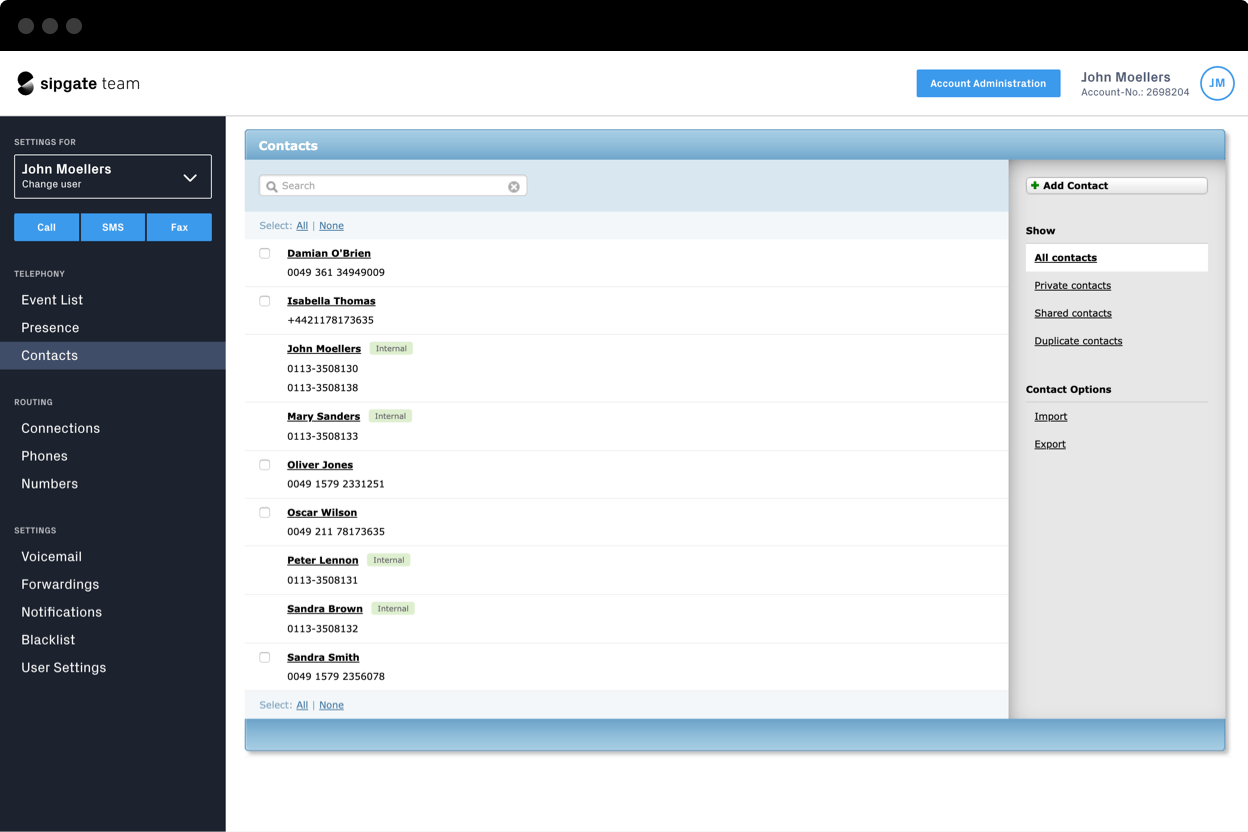Click the green plus icon on Add Contact
Screen dimensions: 1248x832
(x=1035, y=185)
